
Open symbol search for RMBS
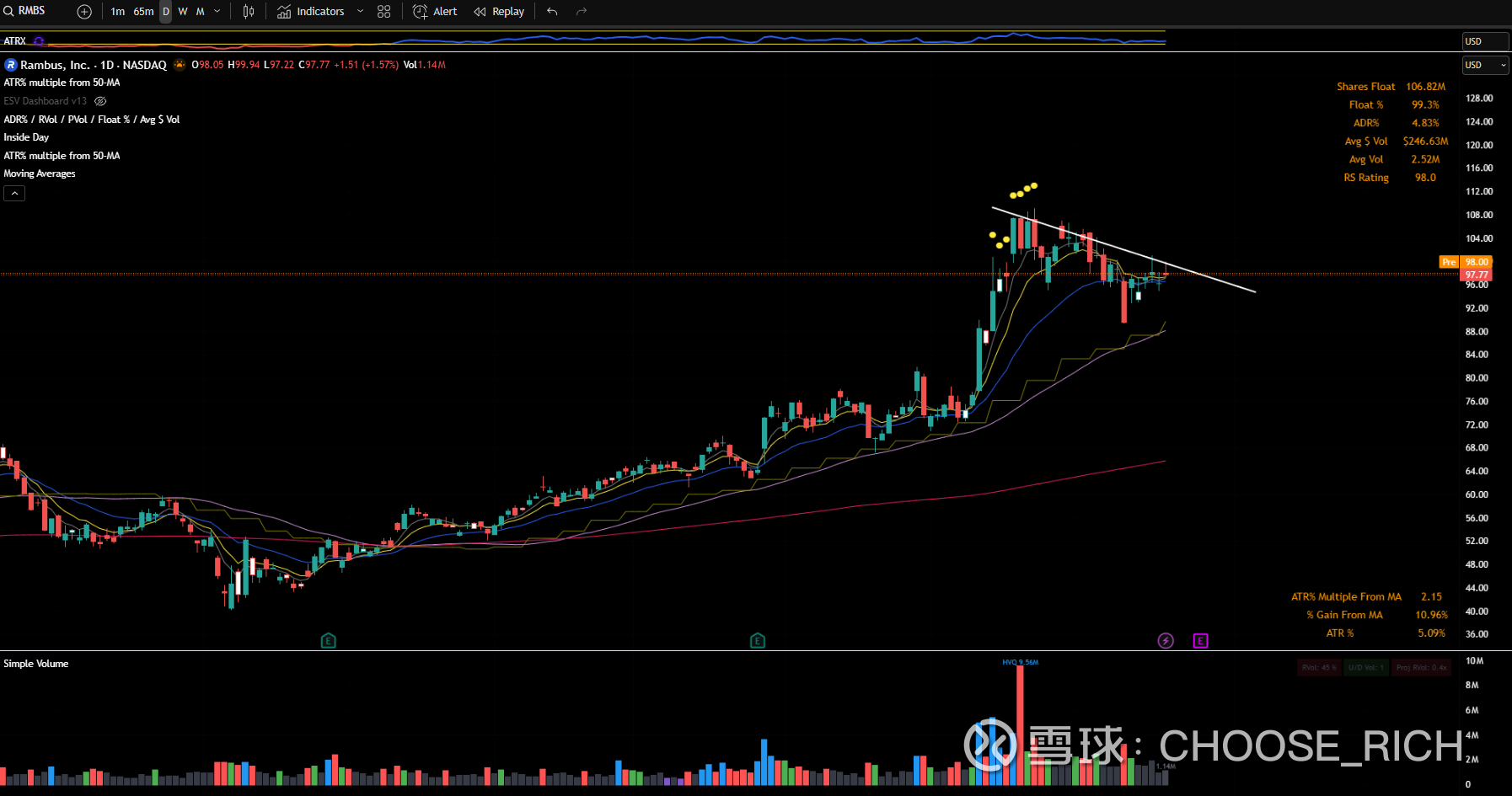[25, 11]
